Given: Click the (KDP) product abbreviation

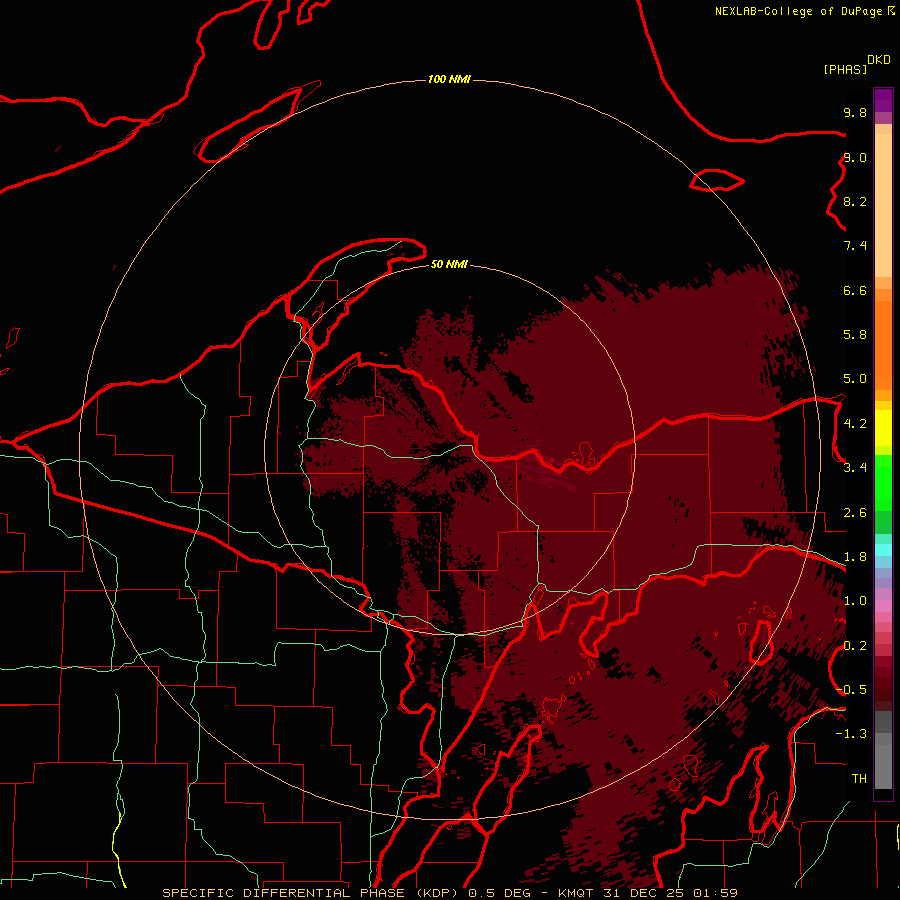Looking at the screenshot, I should 439,893.
